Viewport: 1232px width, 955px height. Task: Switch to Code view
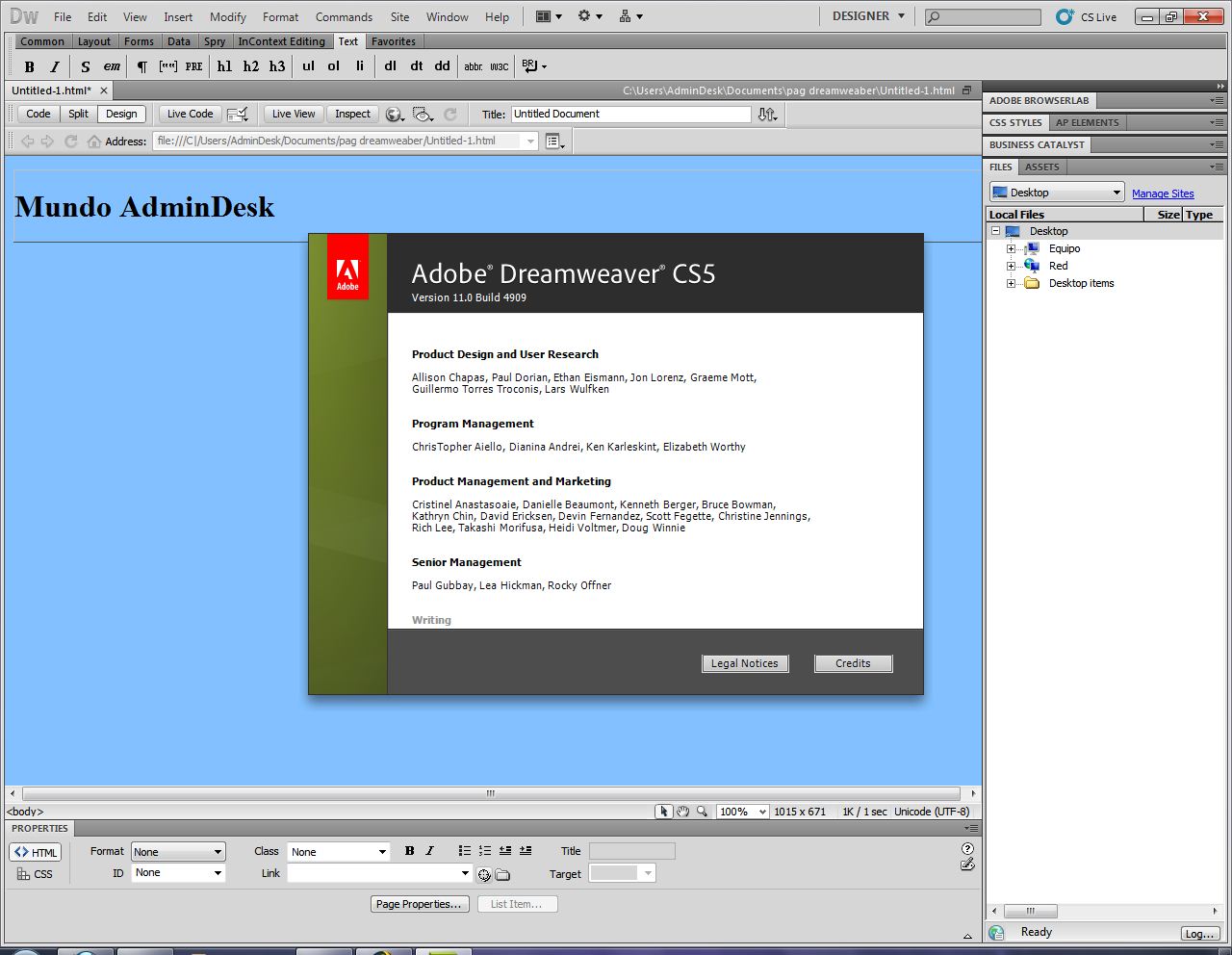(38, 114)
